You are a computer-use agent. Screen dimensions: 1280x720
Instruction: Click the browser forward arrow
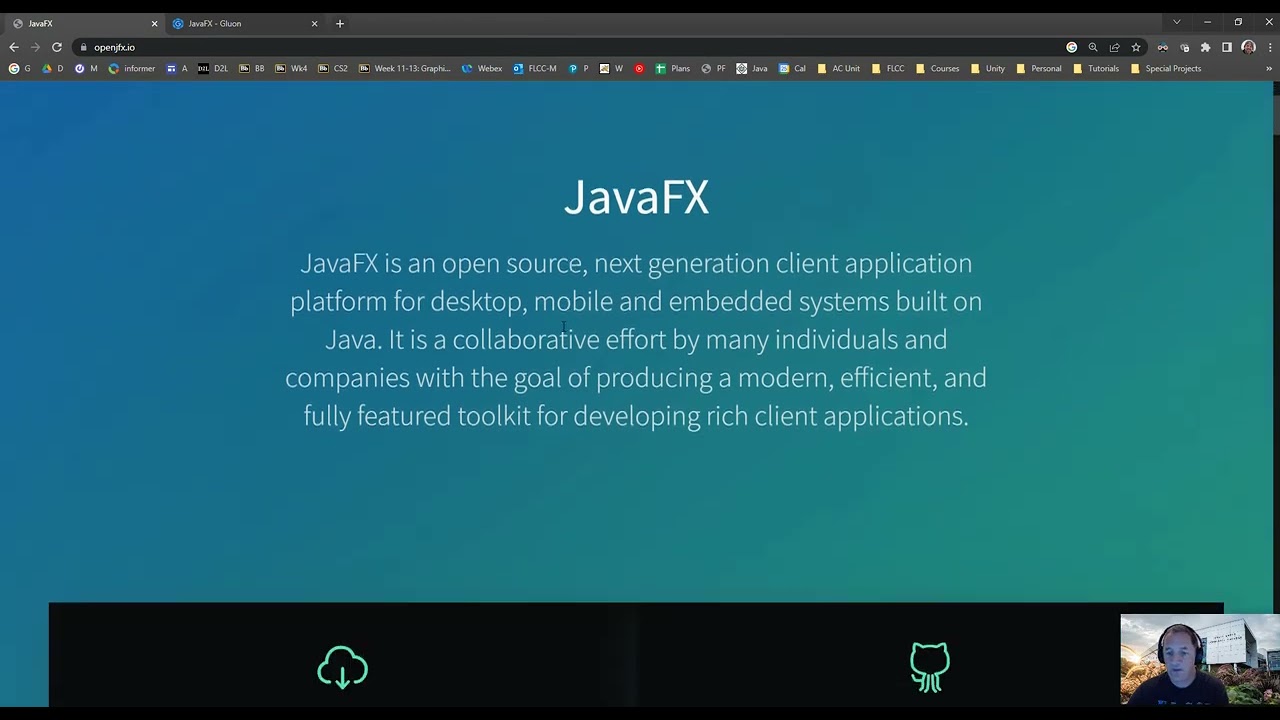pyautogui.click(x=35, y=47)
